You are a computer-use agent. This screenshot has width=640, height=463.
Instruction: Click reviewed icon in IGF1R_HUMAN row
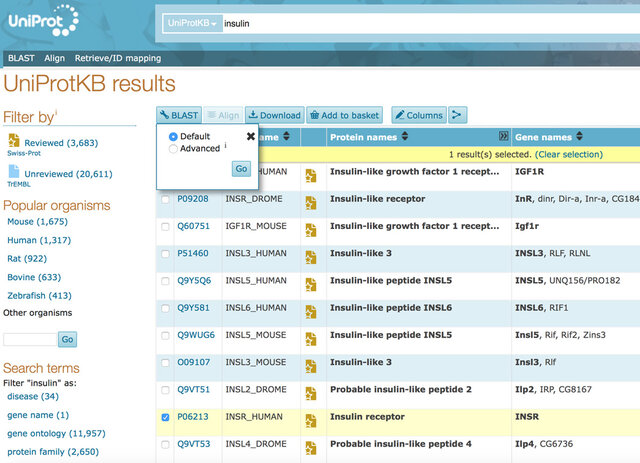311,176
